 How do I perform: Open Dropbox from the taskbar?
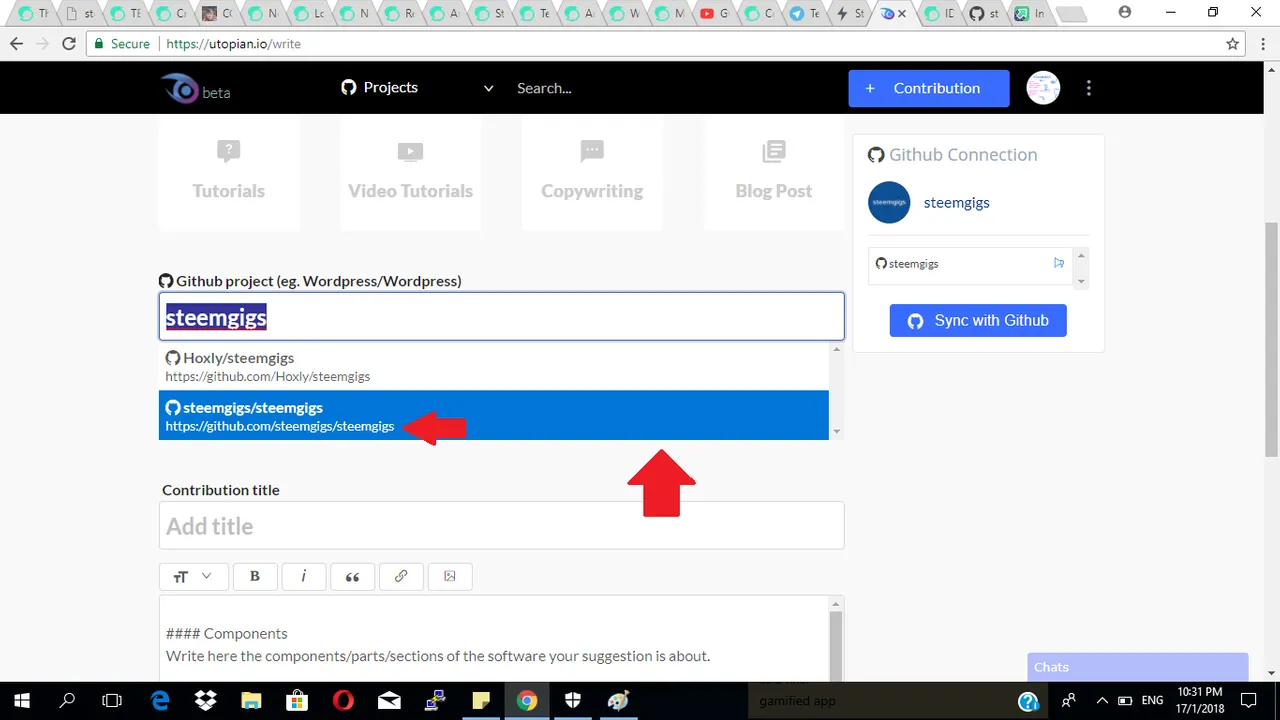click(206, 700)
